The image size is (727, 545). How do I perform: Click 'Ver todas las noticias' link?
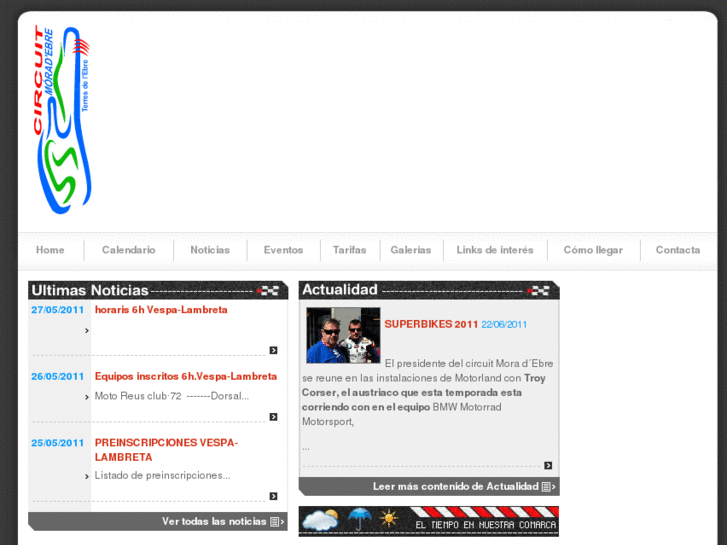214,521
